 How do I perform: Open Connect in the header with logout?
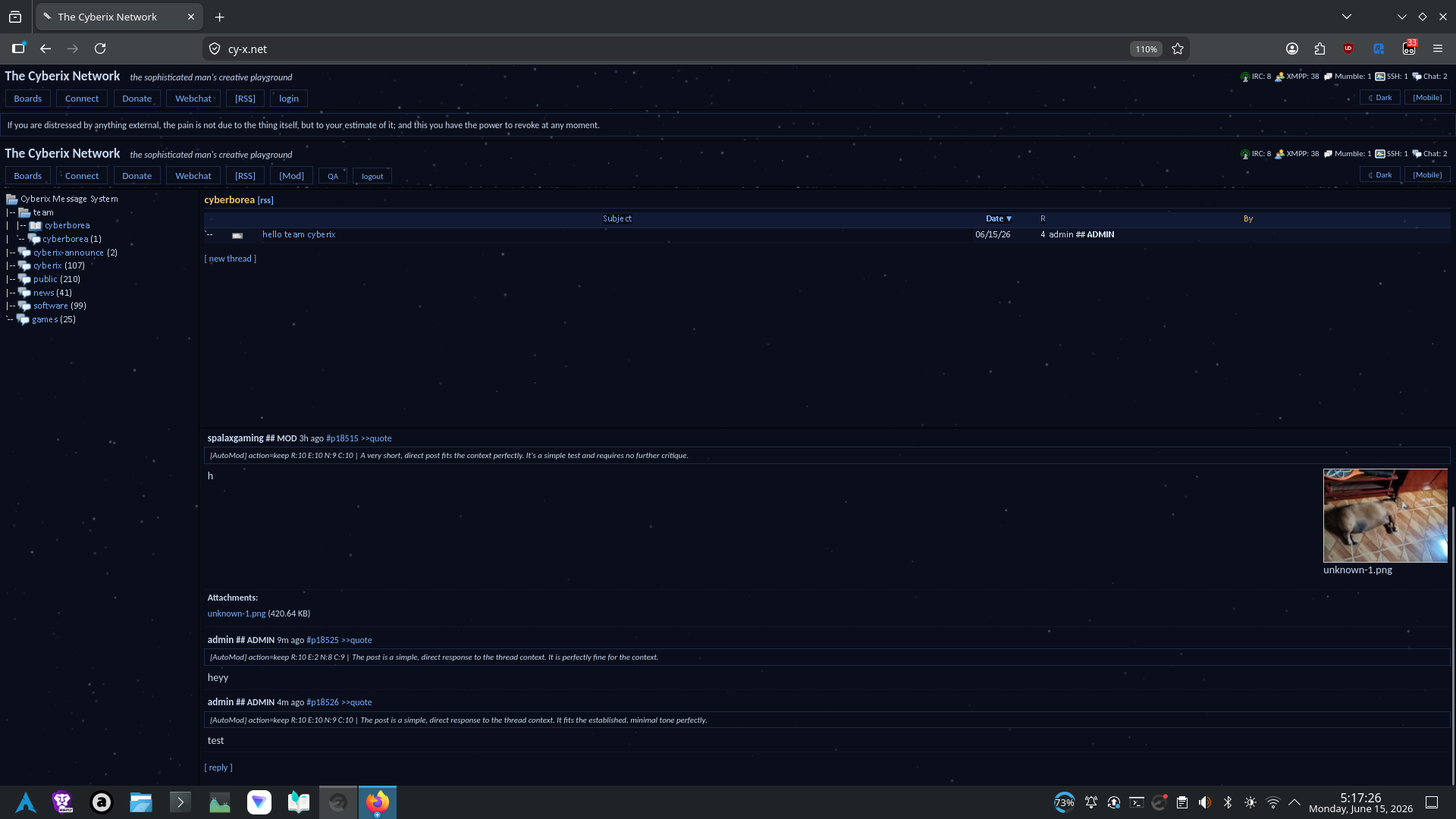coord(82,176)
